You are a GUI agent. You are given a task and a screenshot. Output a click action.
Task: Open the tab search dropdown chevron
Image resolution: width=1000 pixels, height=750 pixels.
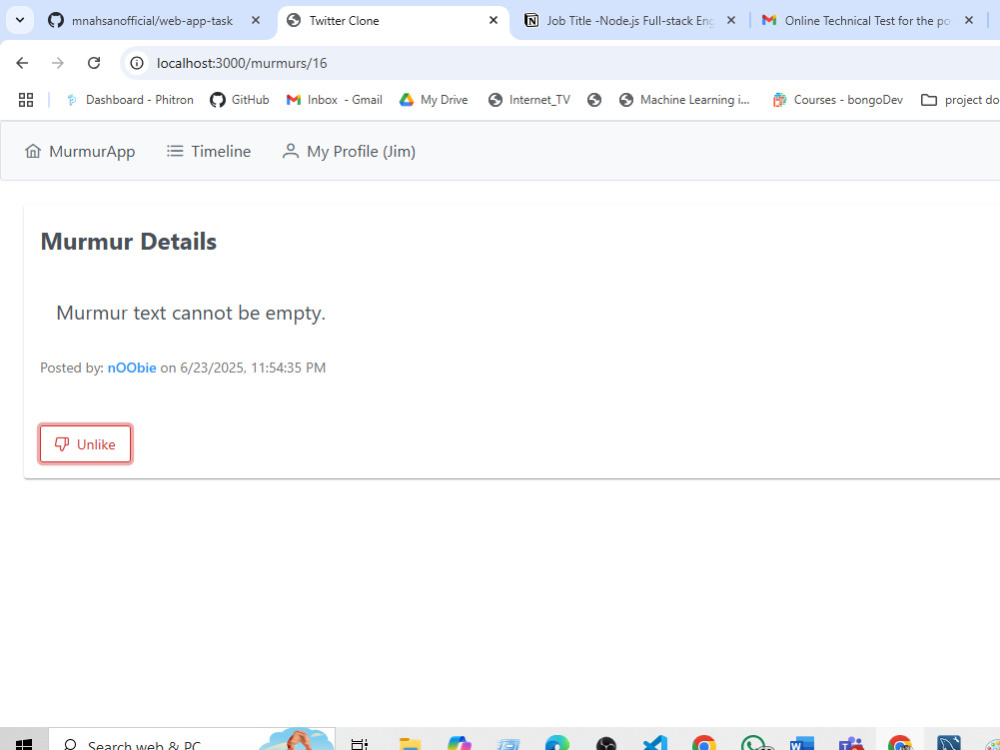[20, 20]
